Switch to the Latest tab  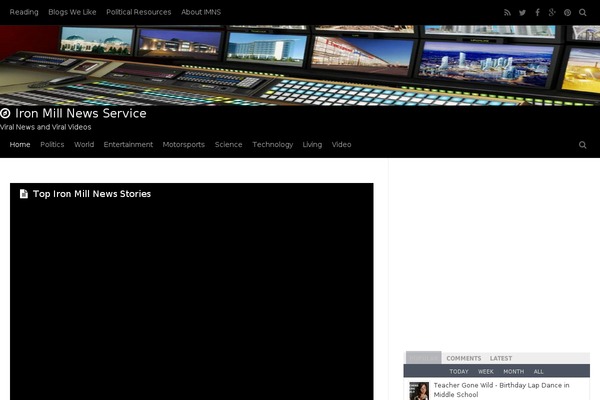pyautogui.click(x=501, y=358)
